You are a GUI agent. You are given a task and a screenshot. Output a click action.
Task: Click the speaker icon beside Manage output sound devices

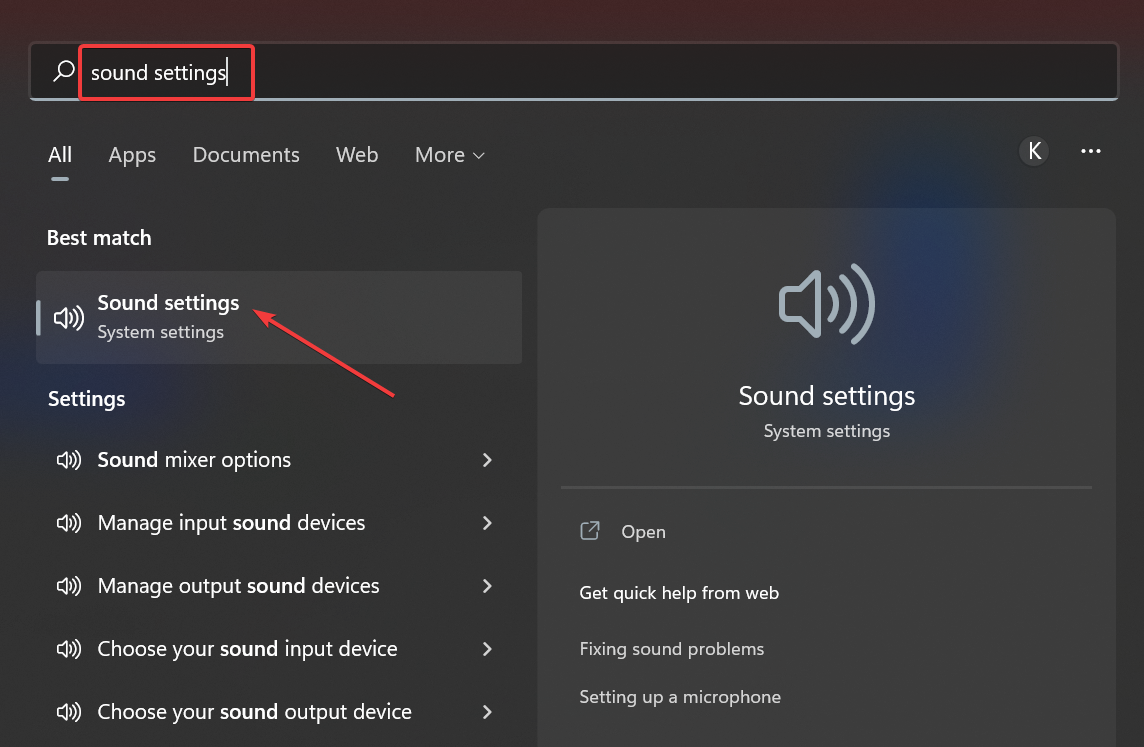68,586
